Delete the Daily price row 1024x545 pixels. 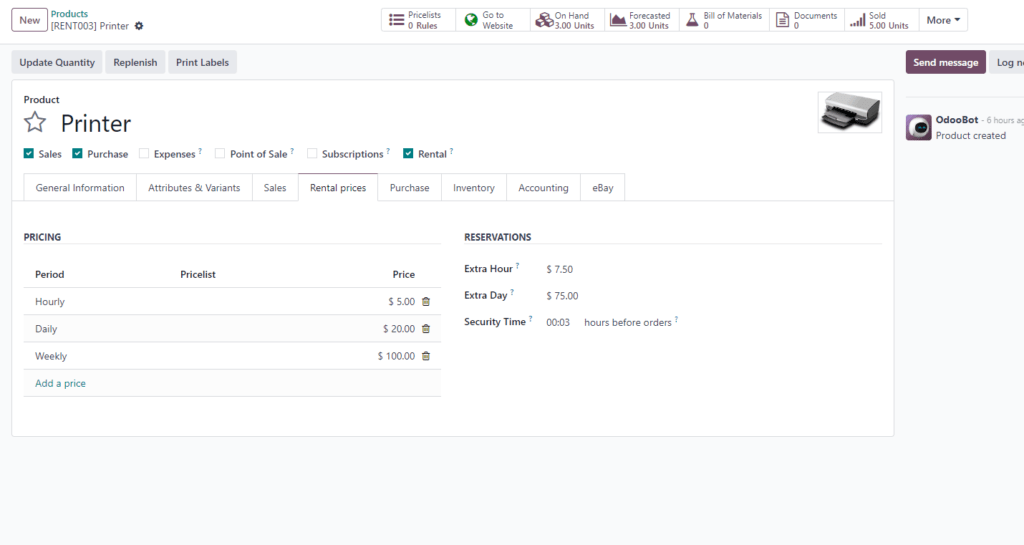[426, 329]
